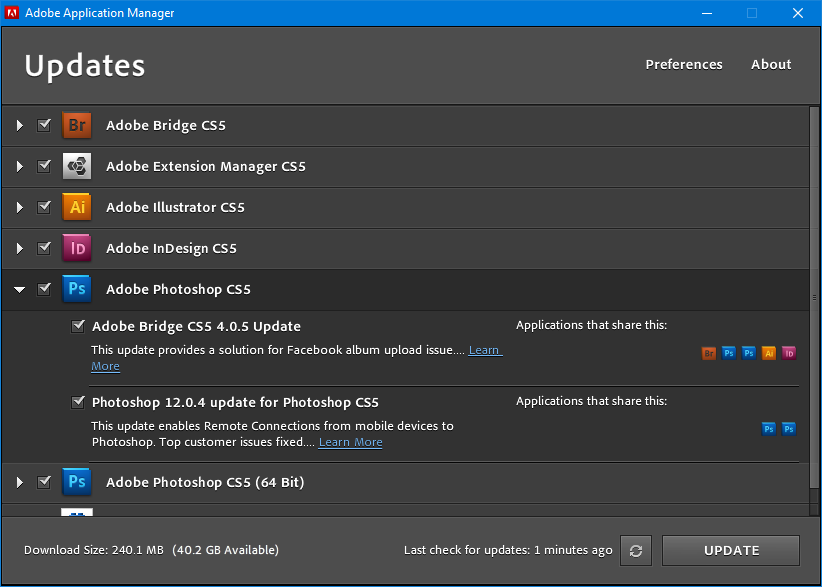The height and width of the screenshot is (587, 822).
Task: Close the Adobe Application Manager window
Action: pyautogui.click(x=797, y=13)
